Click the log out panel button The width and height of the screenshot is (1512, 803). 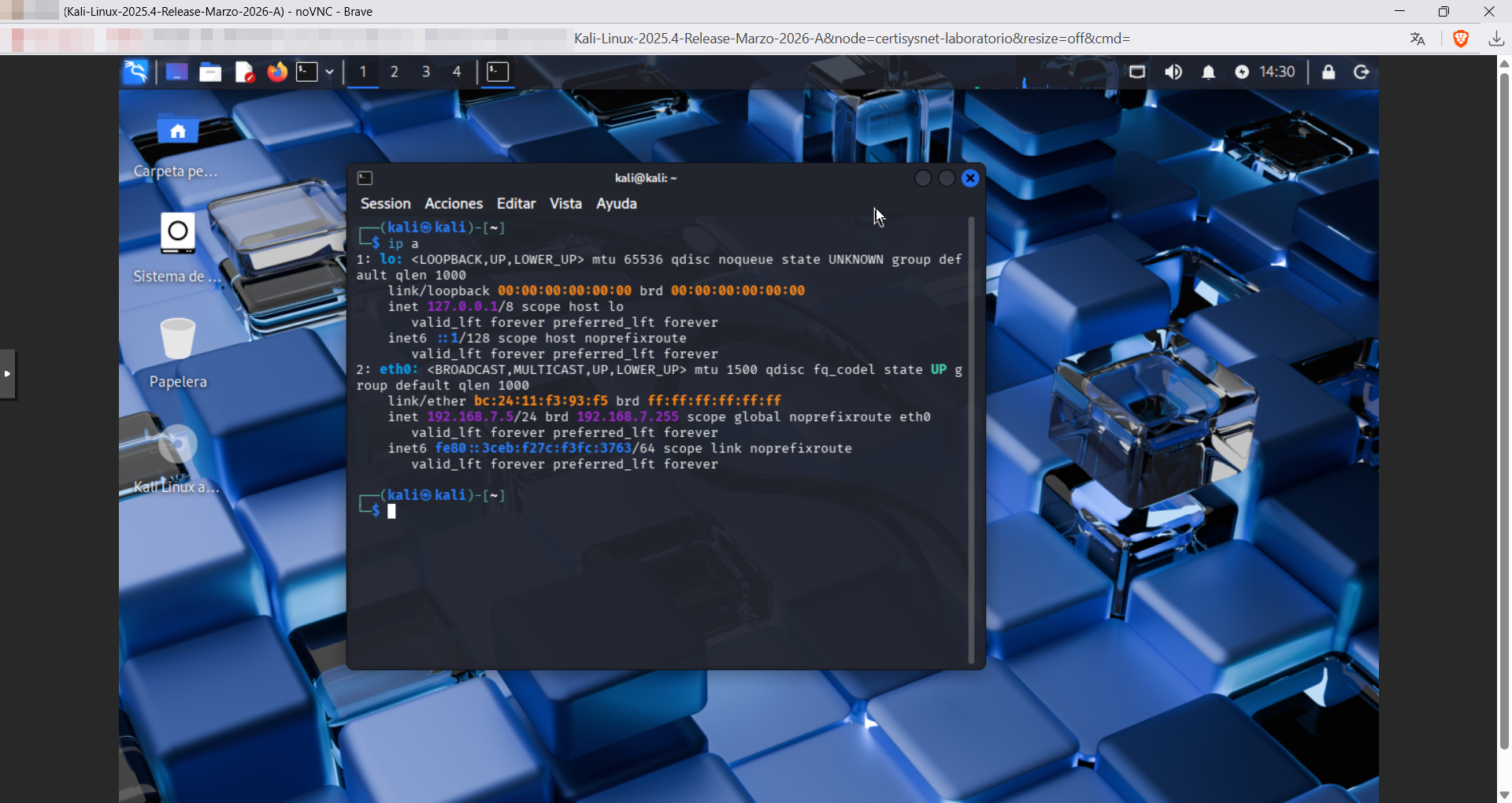pyautogui.click(x=1362, y=72)
